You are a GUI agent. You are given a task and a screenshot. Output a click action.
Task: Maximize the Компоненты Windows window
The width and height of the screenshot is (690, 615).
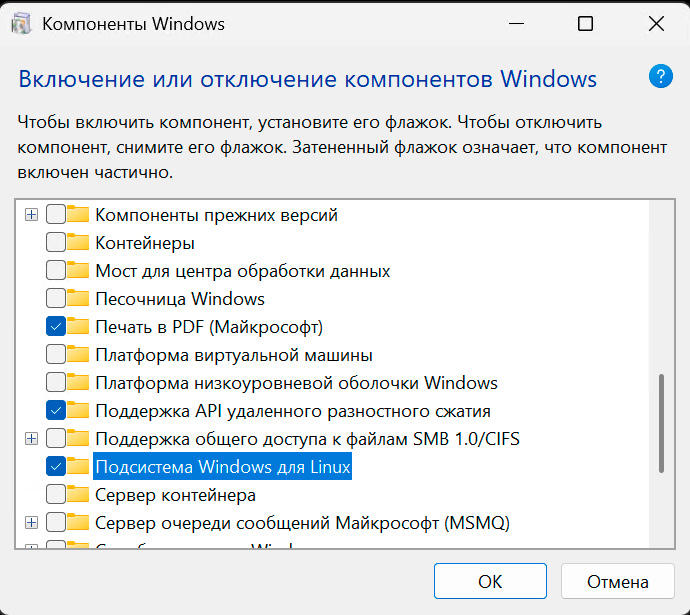[x=586, y=24]
